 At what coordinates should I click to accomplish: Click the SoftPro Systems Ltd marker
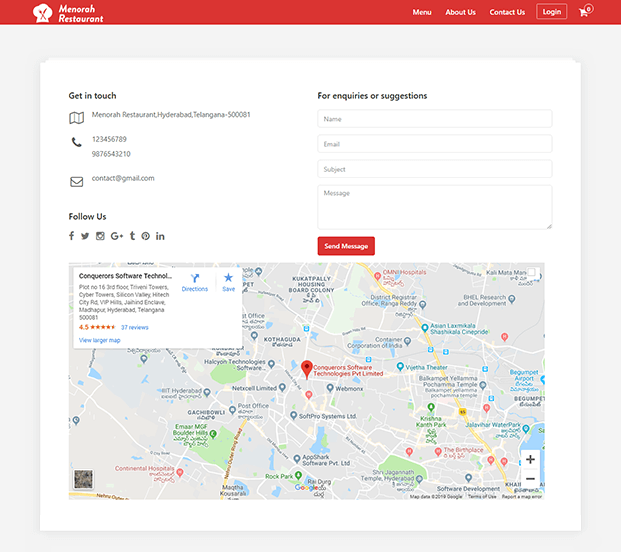pos(293,415)
